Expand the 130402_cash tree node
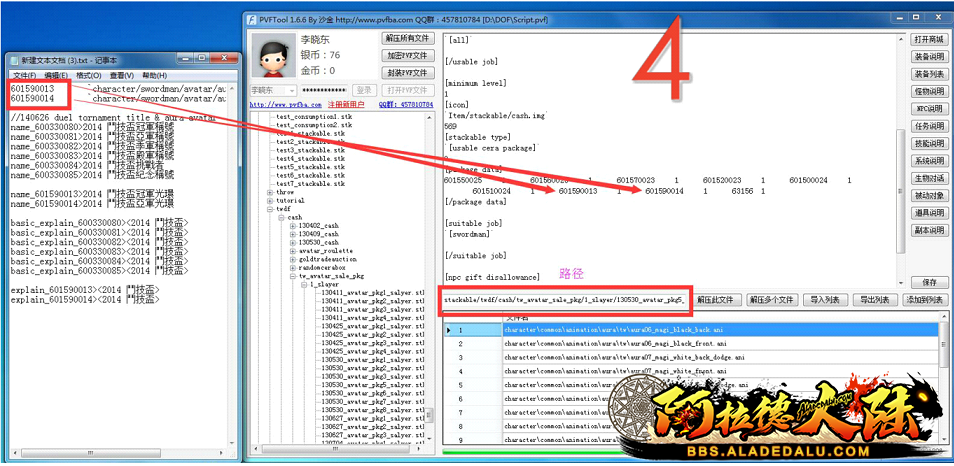This screenshot has width=954, height=466. (x=292, y=226)
